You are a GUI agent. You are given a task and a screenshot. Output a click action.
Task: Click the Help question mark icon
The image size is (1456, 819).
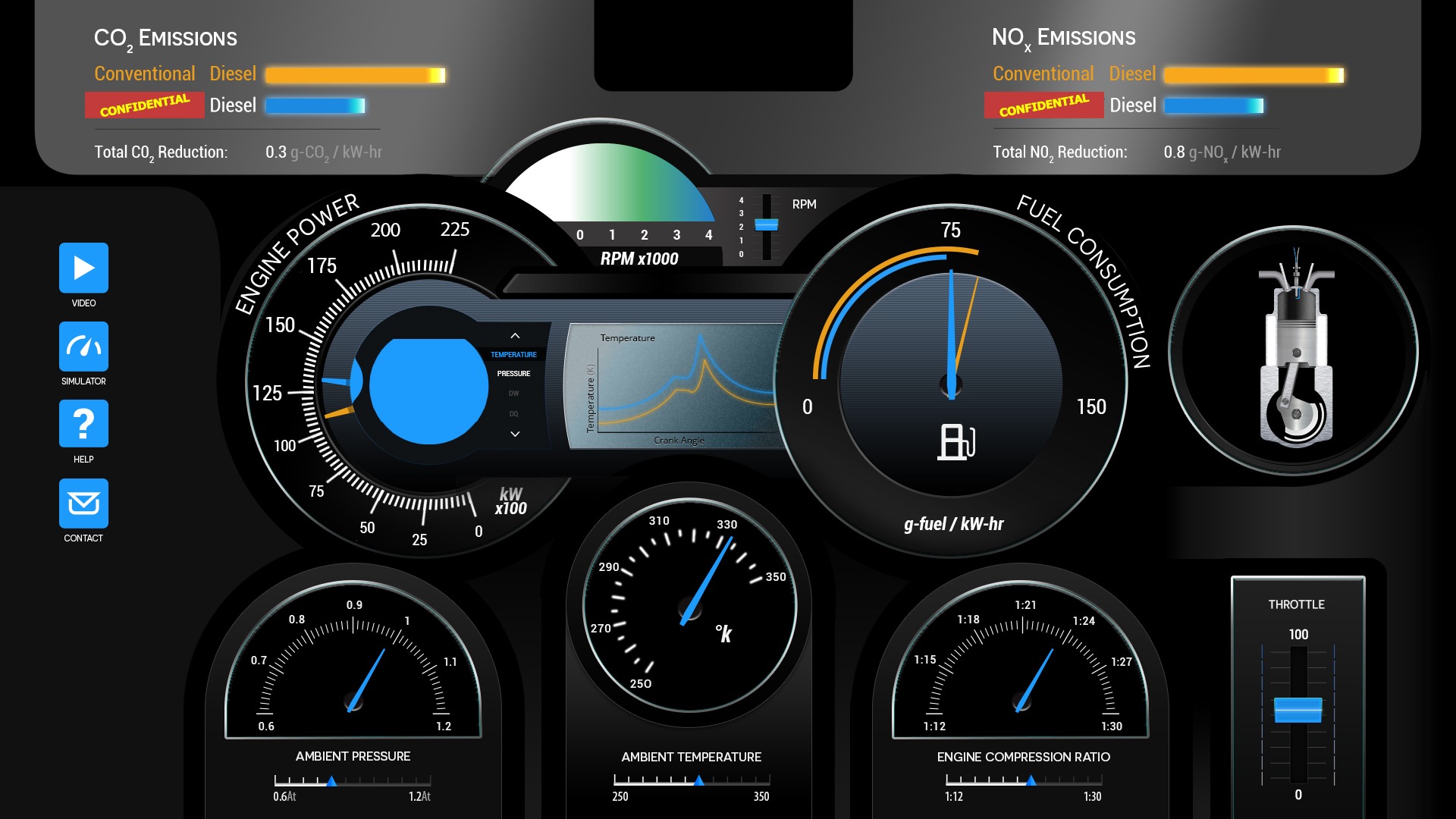click(83, 424)
